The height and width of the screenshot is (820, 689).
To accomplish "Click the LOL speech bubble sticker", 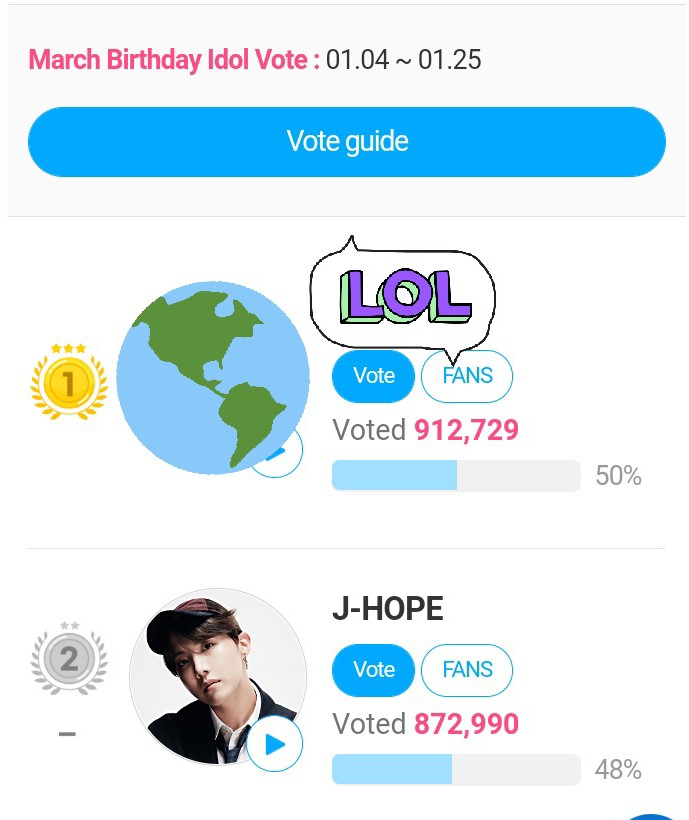I will [x=404, y=296].
